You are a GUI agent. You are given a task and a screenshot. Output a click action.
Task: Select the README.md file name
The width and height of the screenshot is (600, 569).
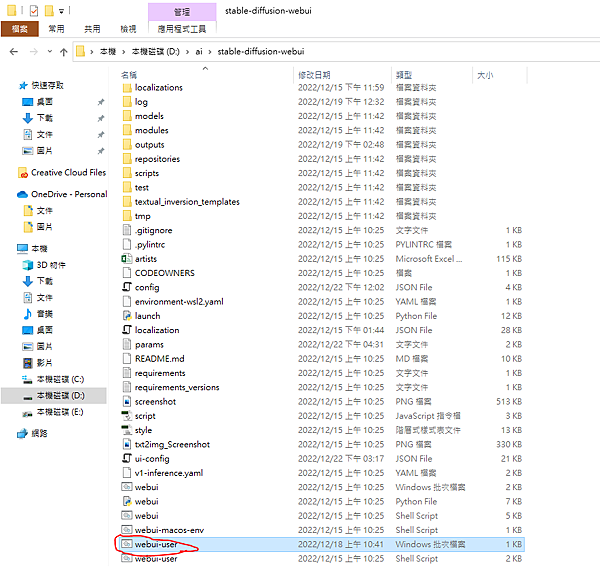pos(160,359)
